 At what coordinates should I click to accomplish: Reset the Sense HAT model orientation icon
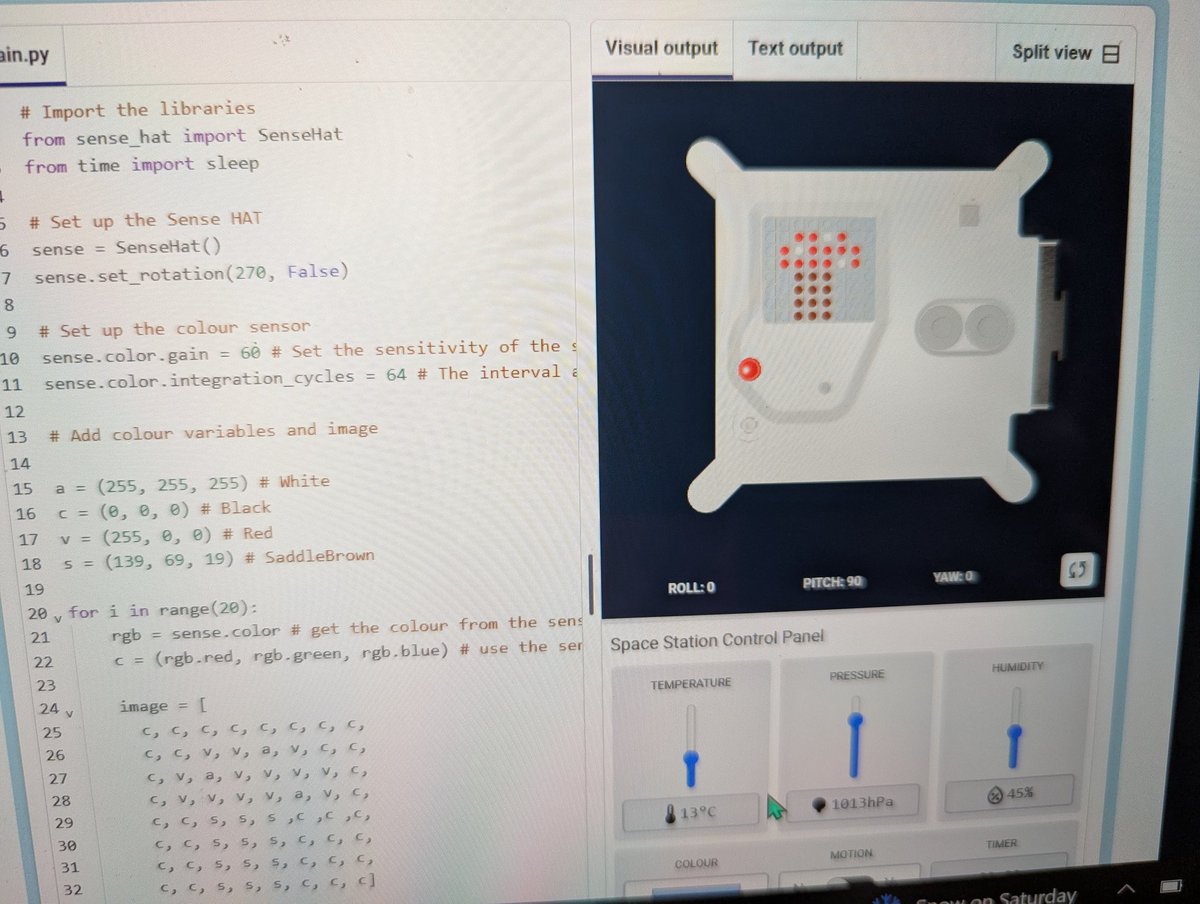(1078, 571)
